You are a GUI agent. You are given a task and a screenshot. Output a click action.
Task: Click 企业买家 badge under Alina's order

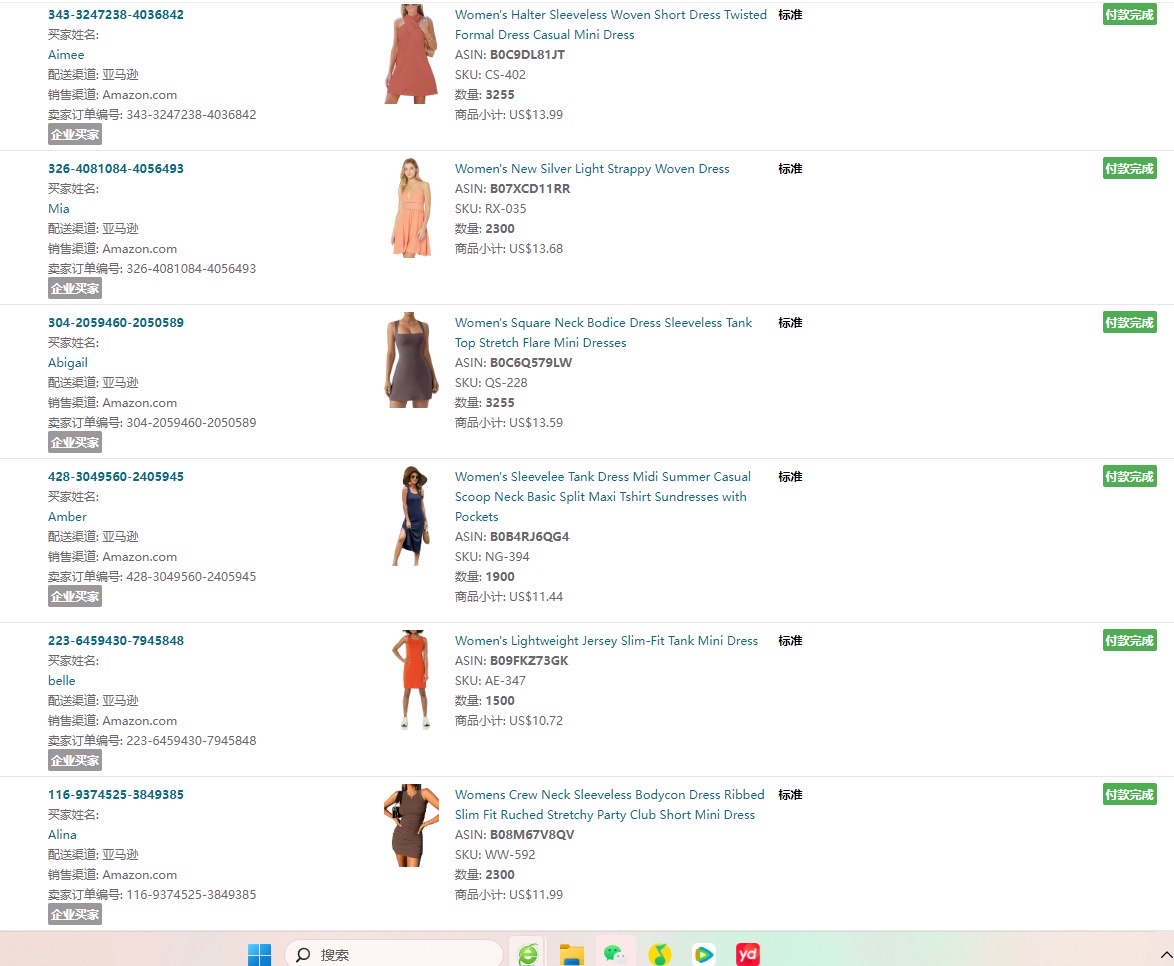(x=75, y=914)
